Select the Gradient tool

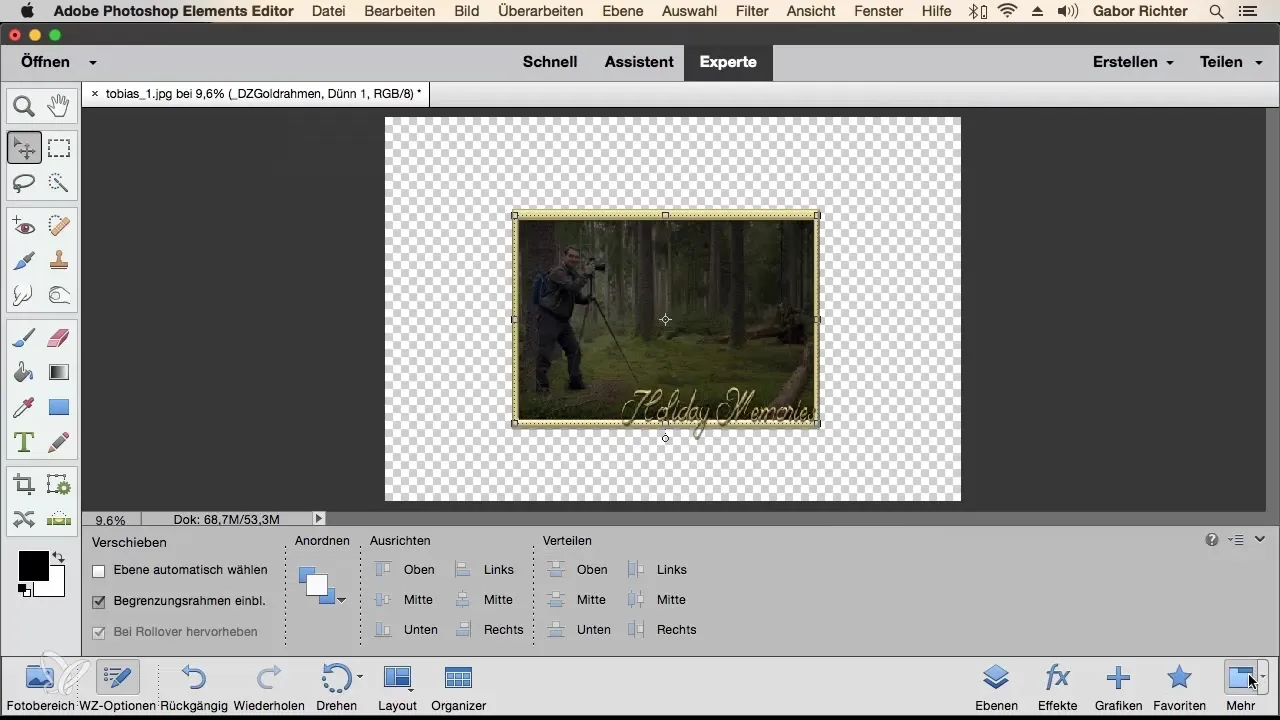pos(59,373)
